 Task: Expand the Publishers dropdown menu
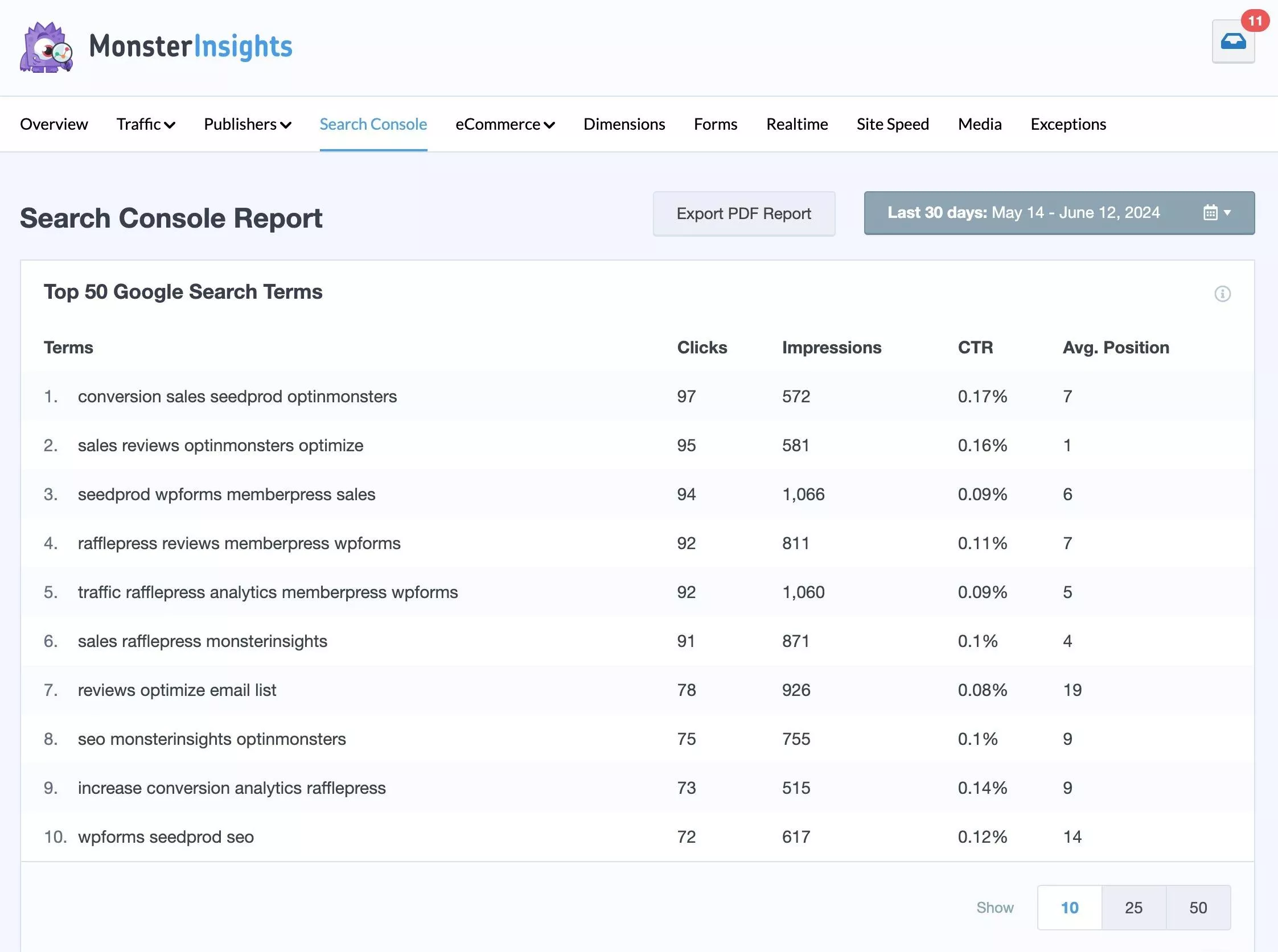tap(247, 125)
